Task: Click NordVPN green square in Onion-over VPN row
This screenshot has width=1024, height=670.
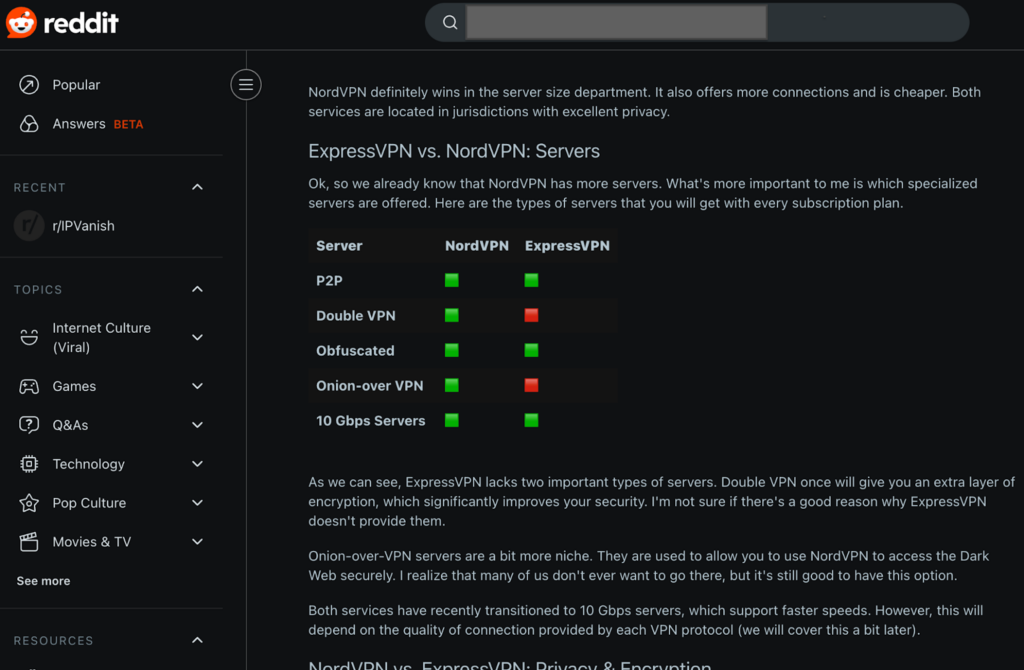Action: (x=451, y=385)
